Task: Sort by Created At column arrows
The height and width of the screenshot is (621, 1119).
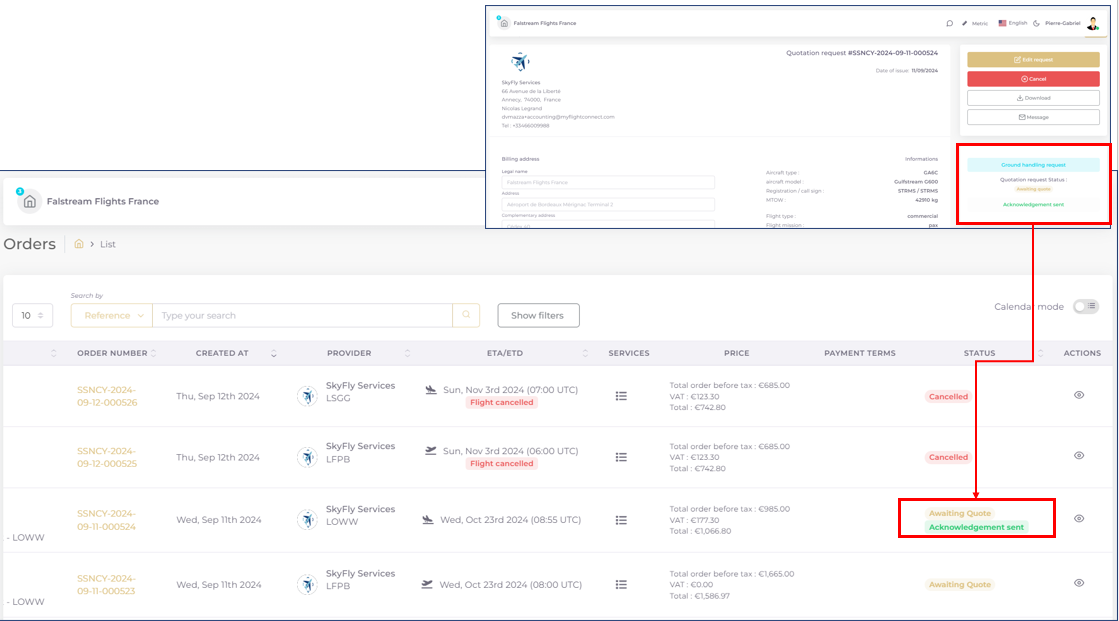Action: point(273,353)
